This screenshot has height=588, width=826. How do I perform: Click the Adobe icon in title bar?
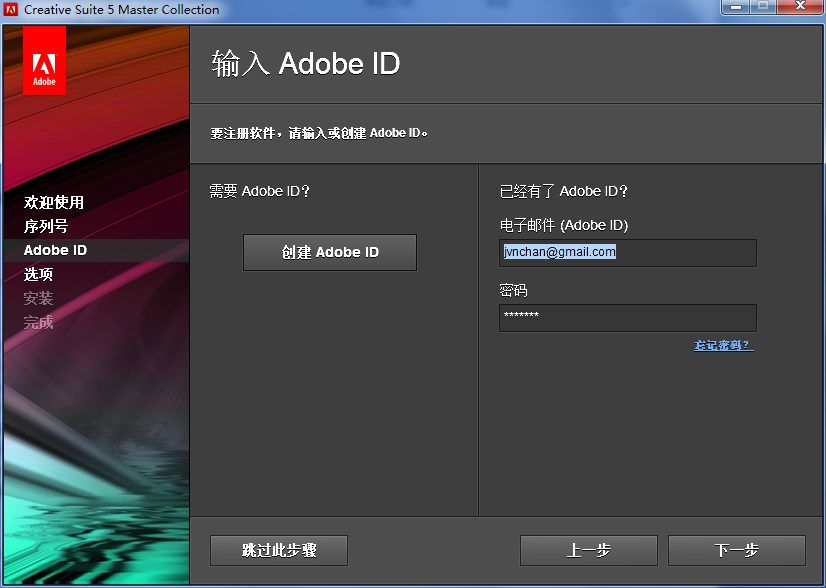tap(11, 9)
